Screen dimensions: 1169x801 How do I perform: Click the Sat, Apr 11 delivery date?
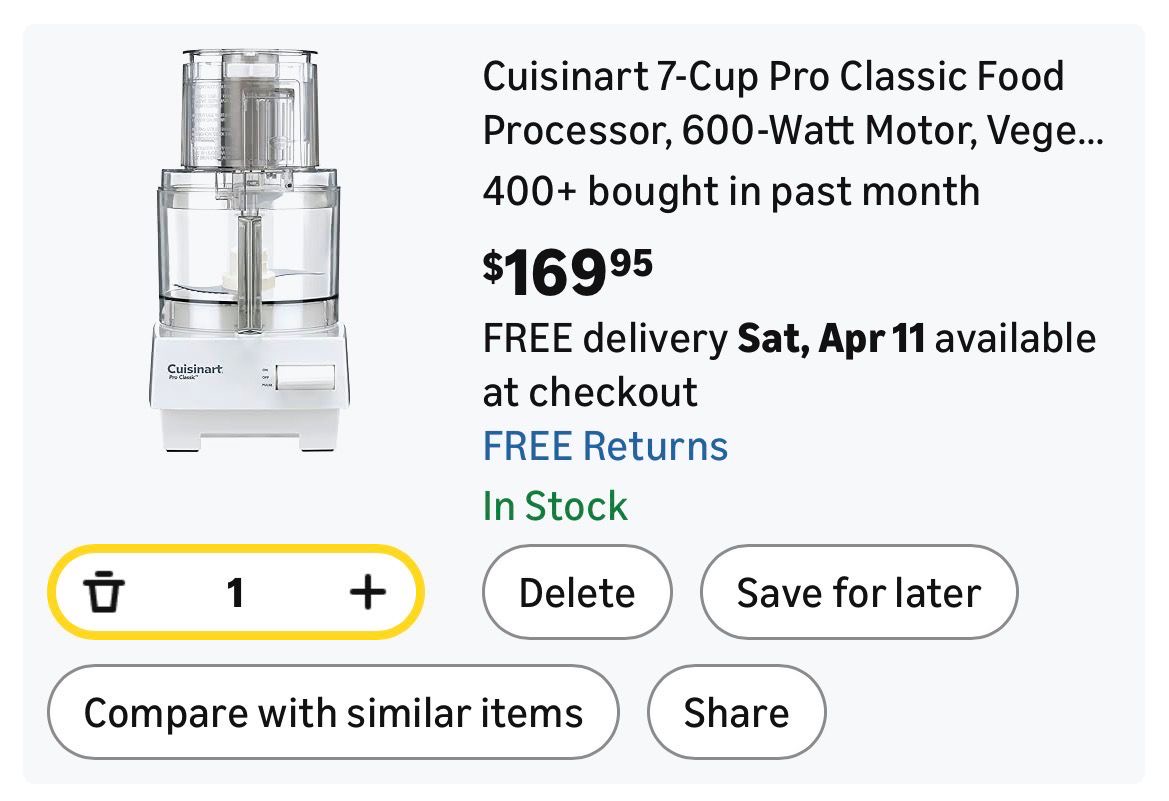point(830,339)
